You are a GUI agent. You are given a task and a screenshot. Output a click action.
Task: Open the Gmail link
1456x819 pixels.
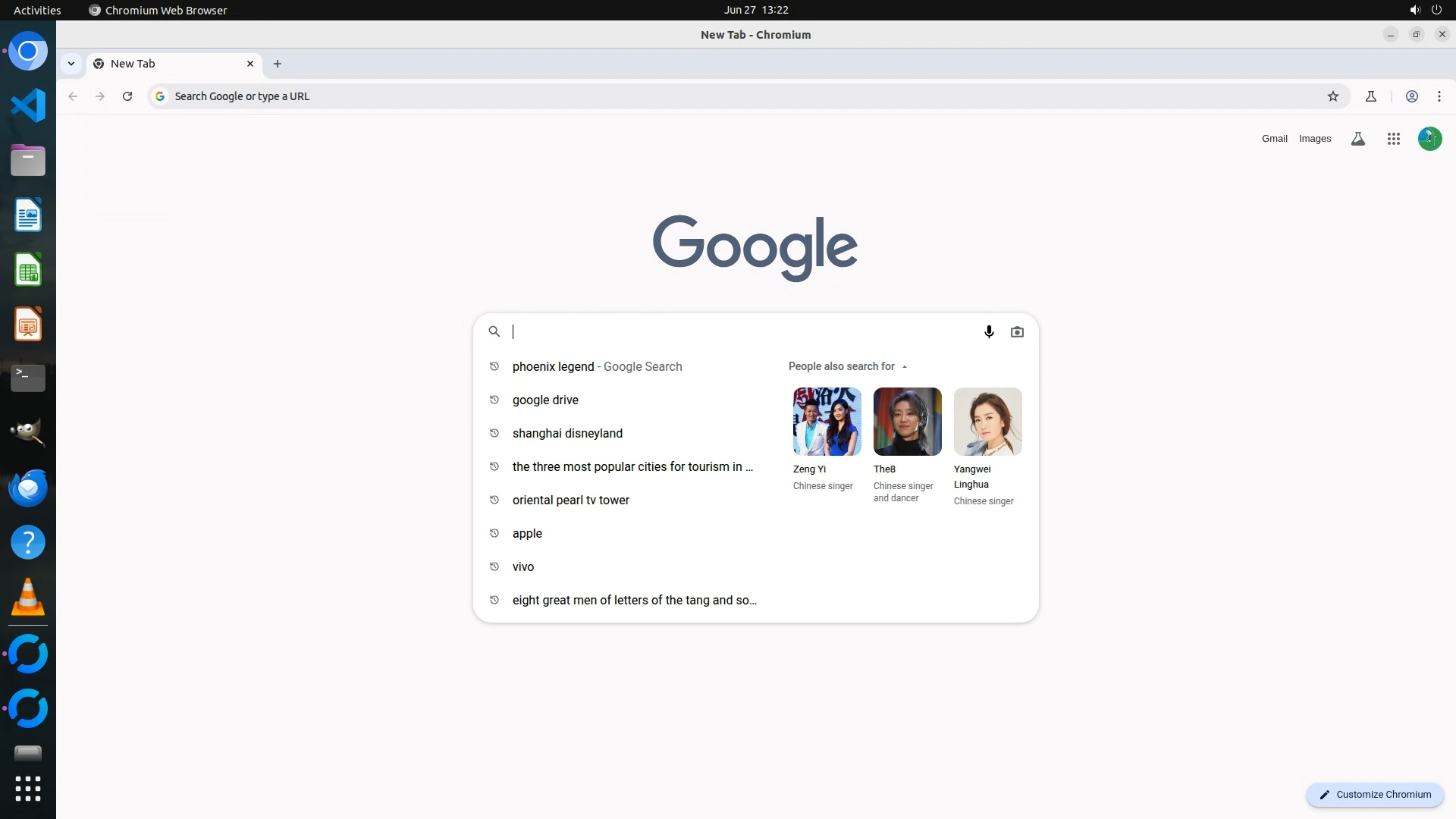[1274, 139]
